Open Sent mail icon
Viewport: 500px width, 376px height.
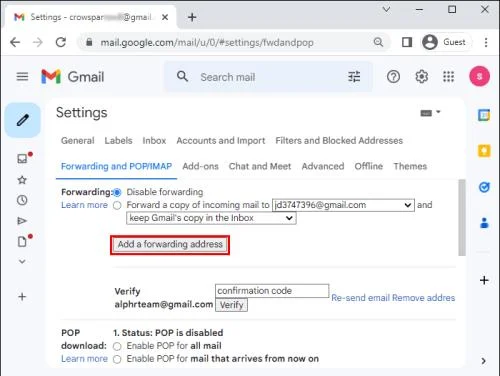(x=22, y=221)
